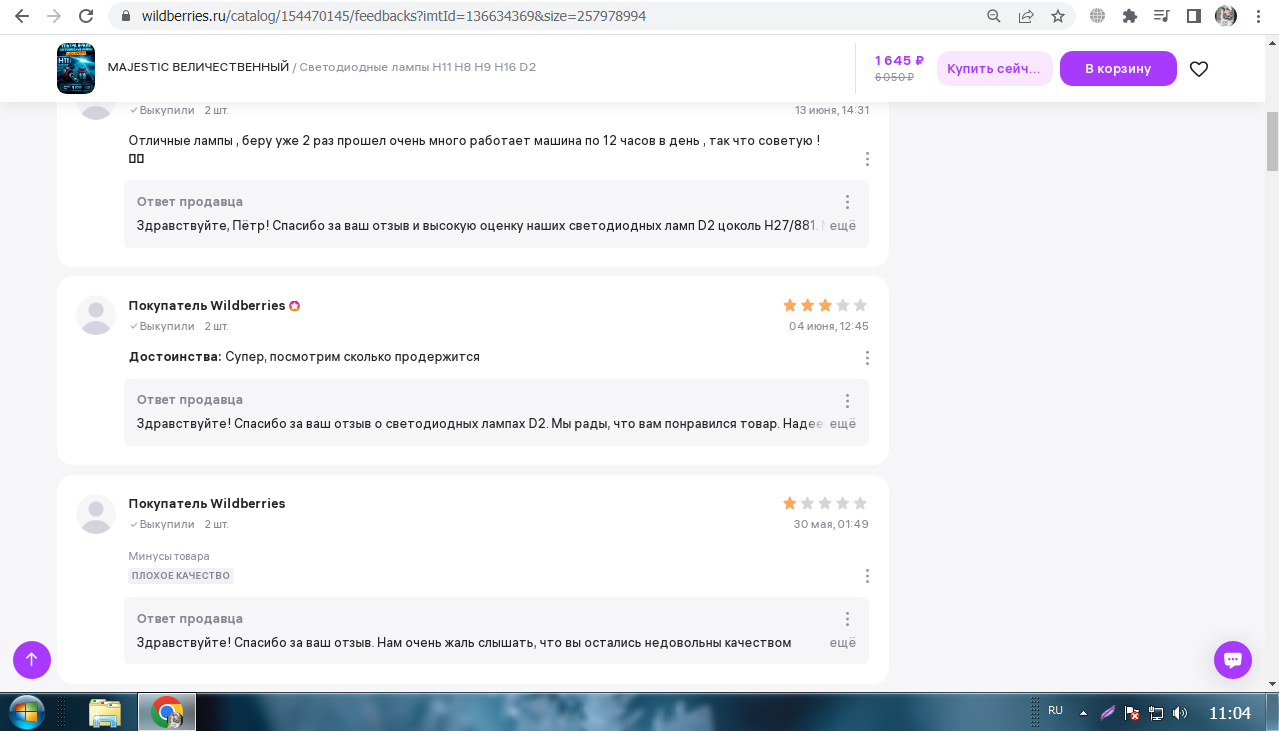Open options for seller reply to Пётр

pos(847,202)
